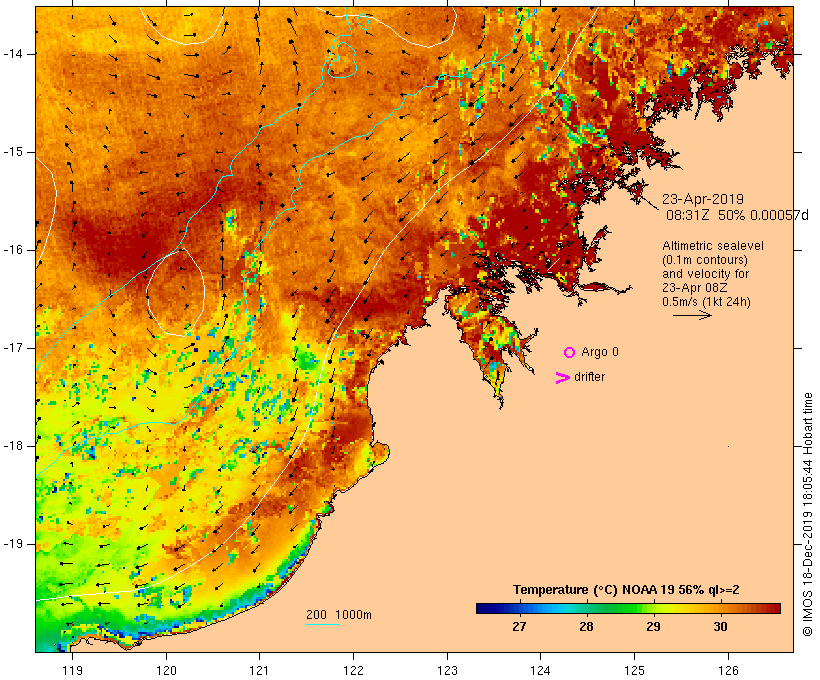Click the IMOS copyright timestamp text

tap(807, 515)
